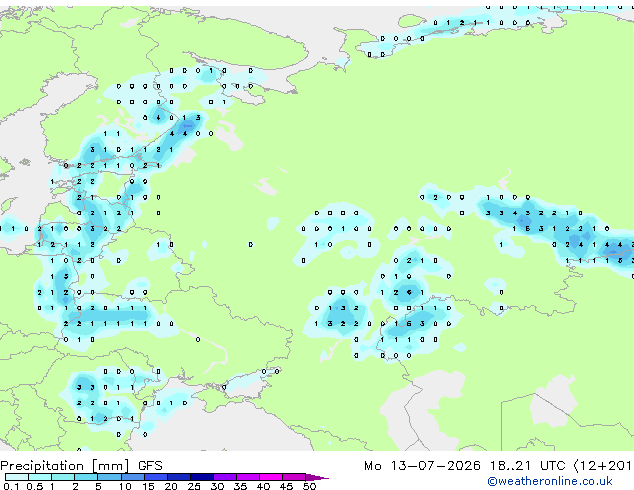Click the '10' legend scale value
The width and height of the screenshot is (634, 490).
pos(125,486)
